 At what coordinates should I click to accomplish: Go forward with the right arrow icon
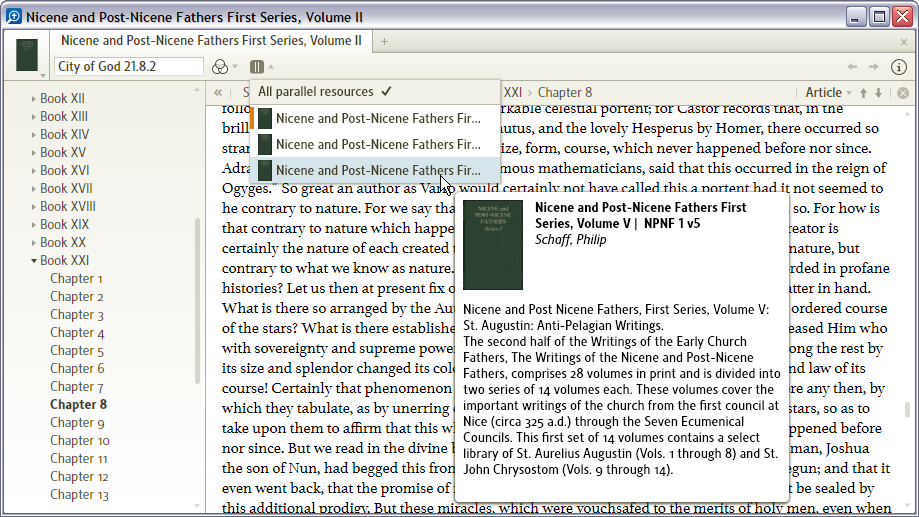click(x=873, y=67)
